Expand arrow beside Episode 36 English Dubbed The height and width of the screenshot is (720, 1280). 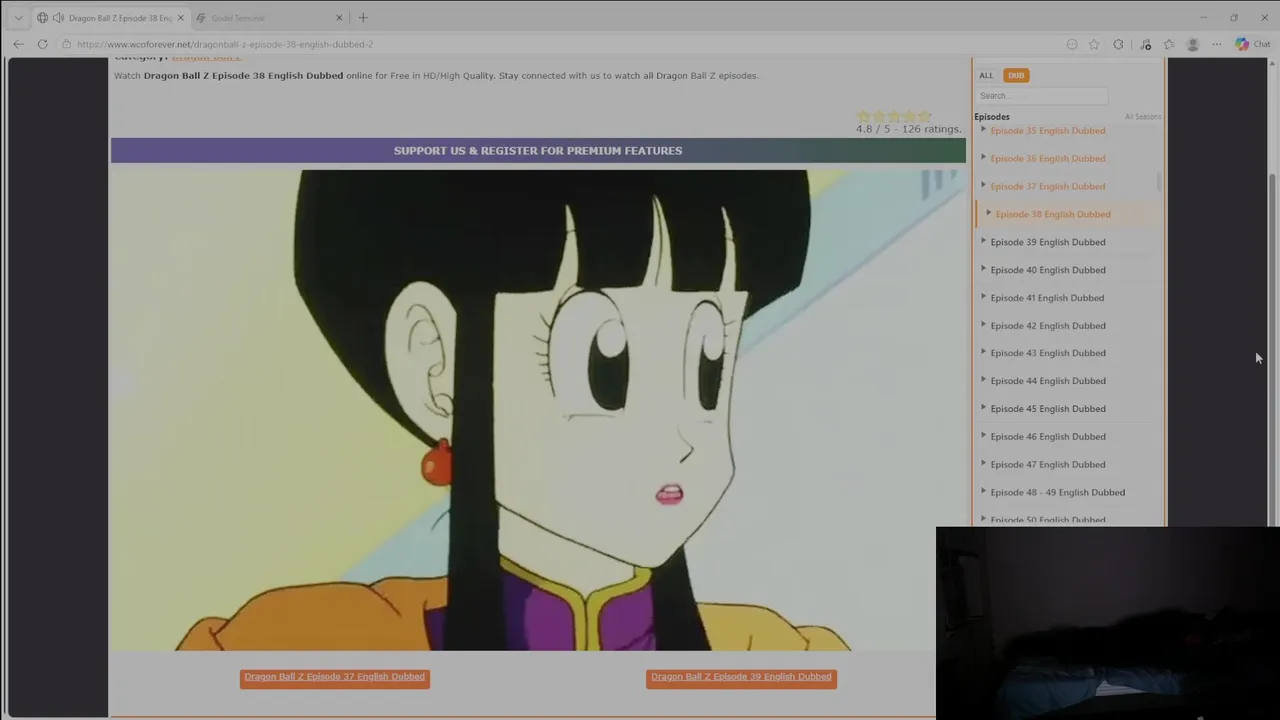[x=983, y=157]
